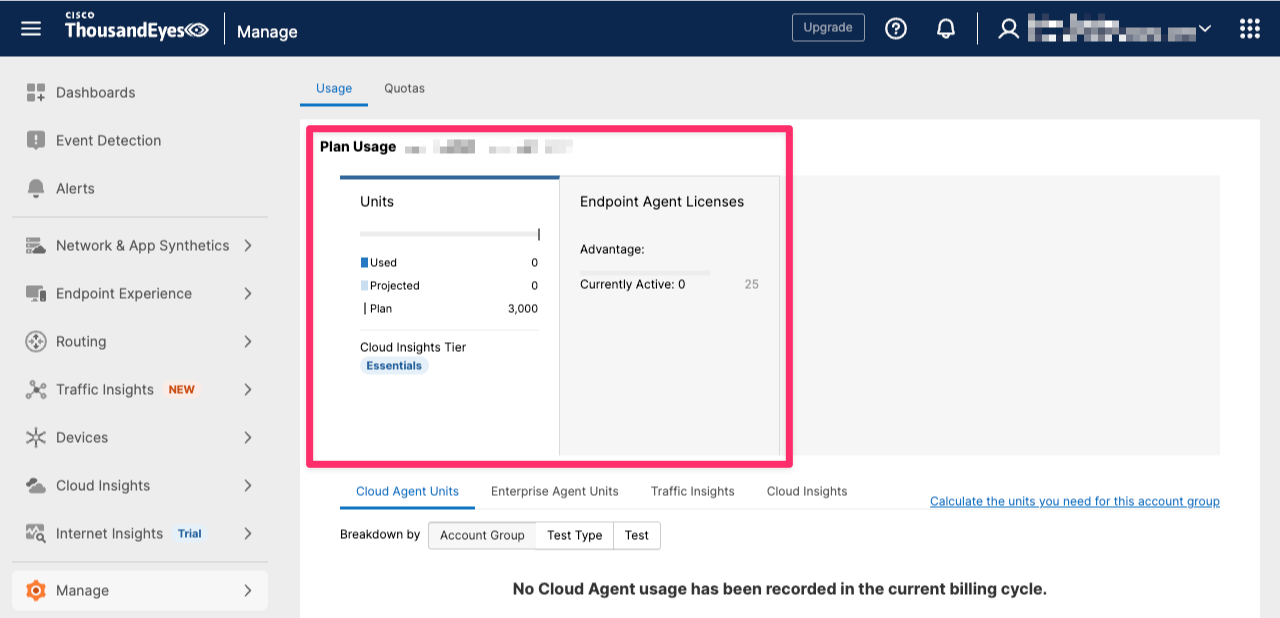Expand Endpoint Experience submenu chevron
Screen dimensions: 1280x618
click(248, 294)
